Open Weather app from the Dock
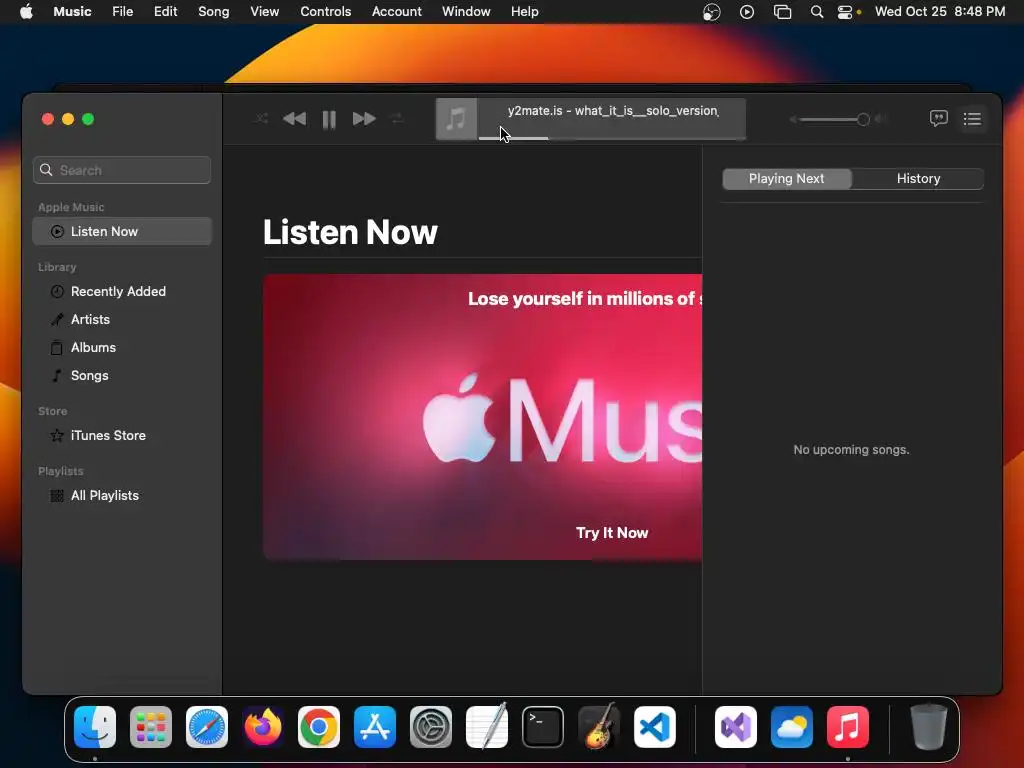Image resolution: width=1024 pixels, height=768 pixels. [x=792, y=727]
